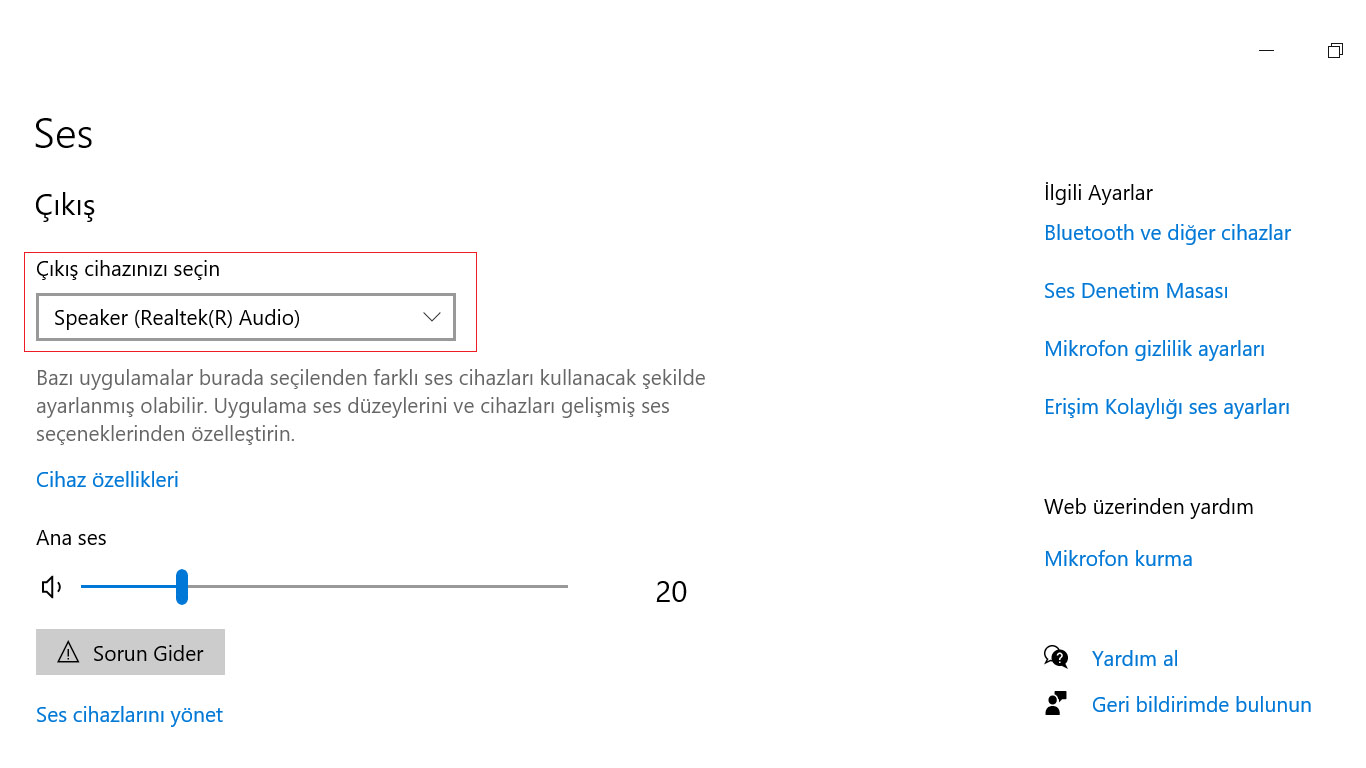
Task: Open the Cihaz özellikleri link
Action: point(107,479)
